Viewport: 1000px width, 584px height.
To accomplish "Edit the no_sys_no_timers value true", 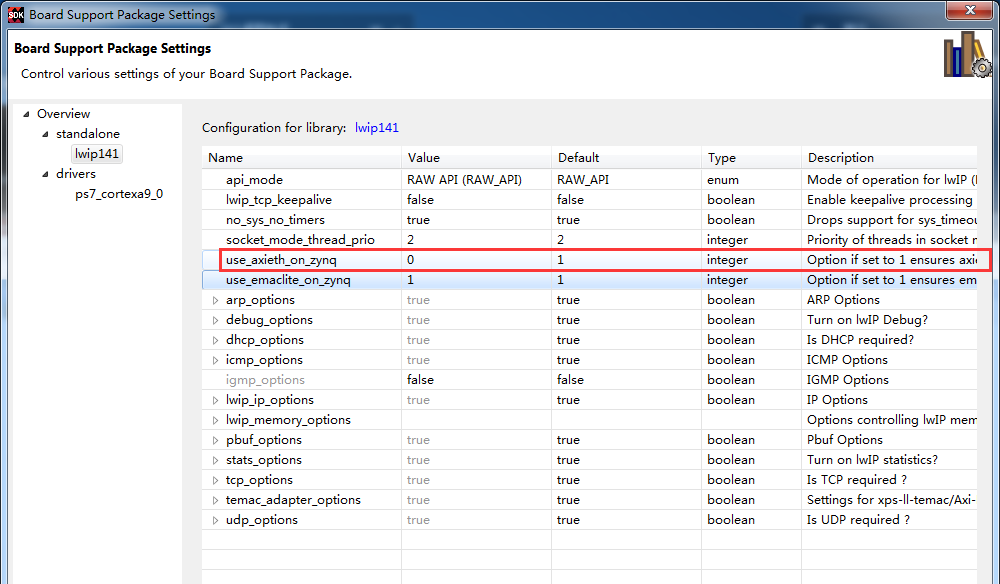I will 476,220.
